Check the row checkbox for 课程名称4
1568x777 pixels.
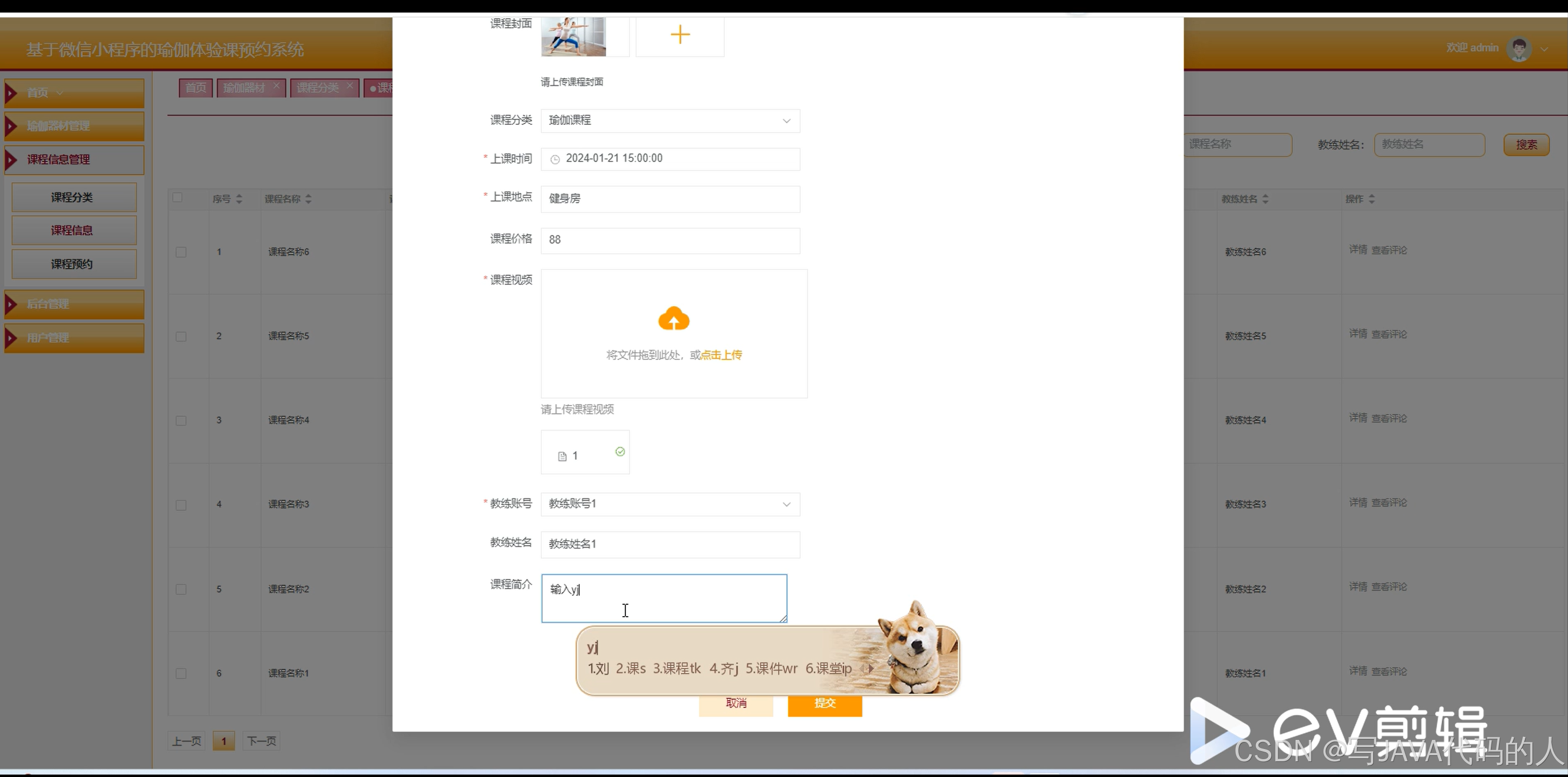tap(181, 421)
